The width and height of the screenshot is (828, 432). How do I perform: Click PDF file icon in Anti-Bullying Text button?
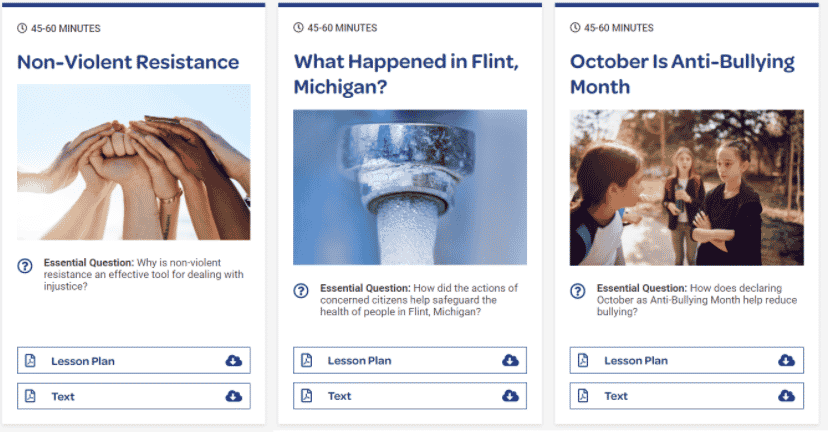point(583,396)
